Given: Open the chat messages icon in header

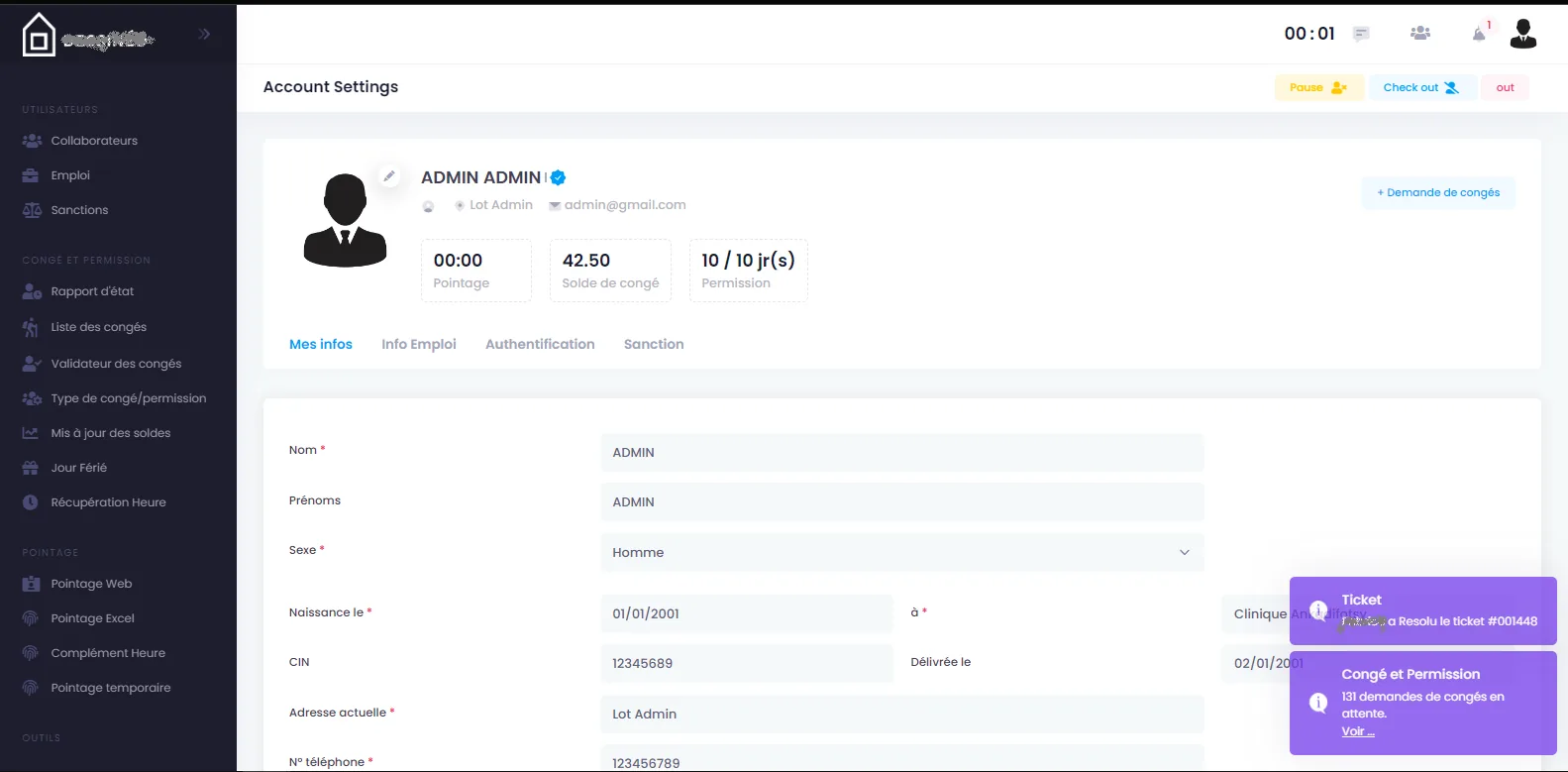Looking at the screenshot, I should (1362, 34).
